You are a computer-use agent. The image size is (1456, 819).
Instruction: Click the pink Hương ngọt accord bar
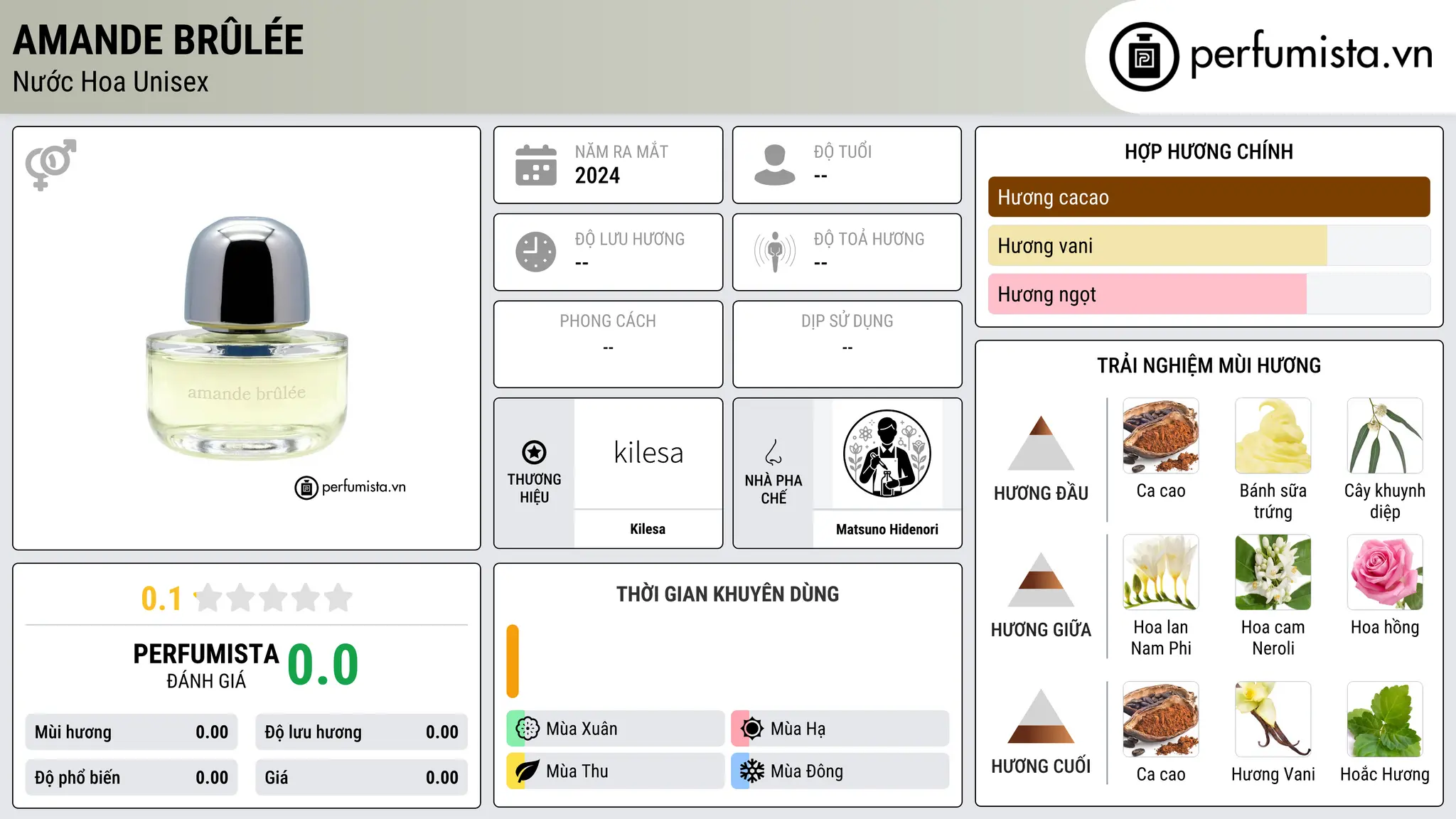tap(1147, 294)
